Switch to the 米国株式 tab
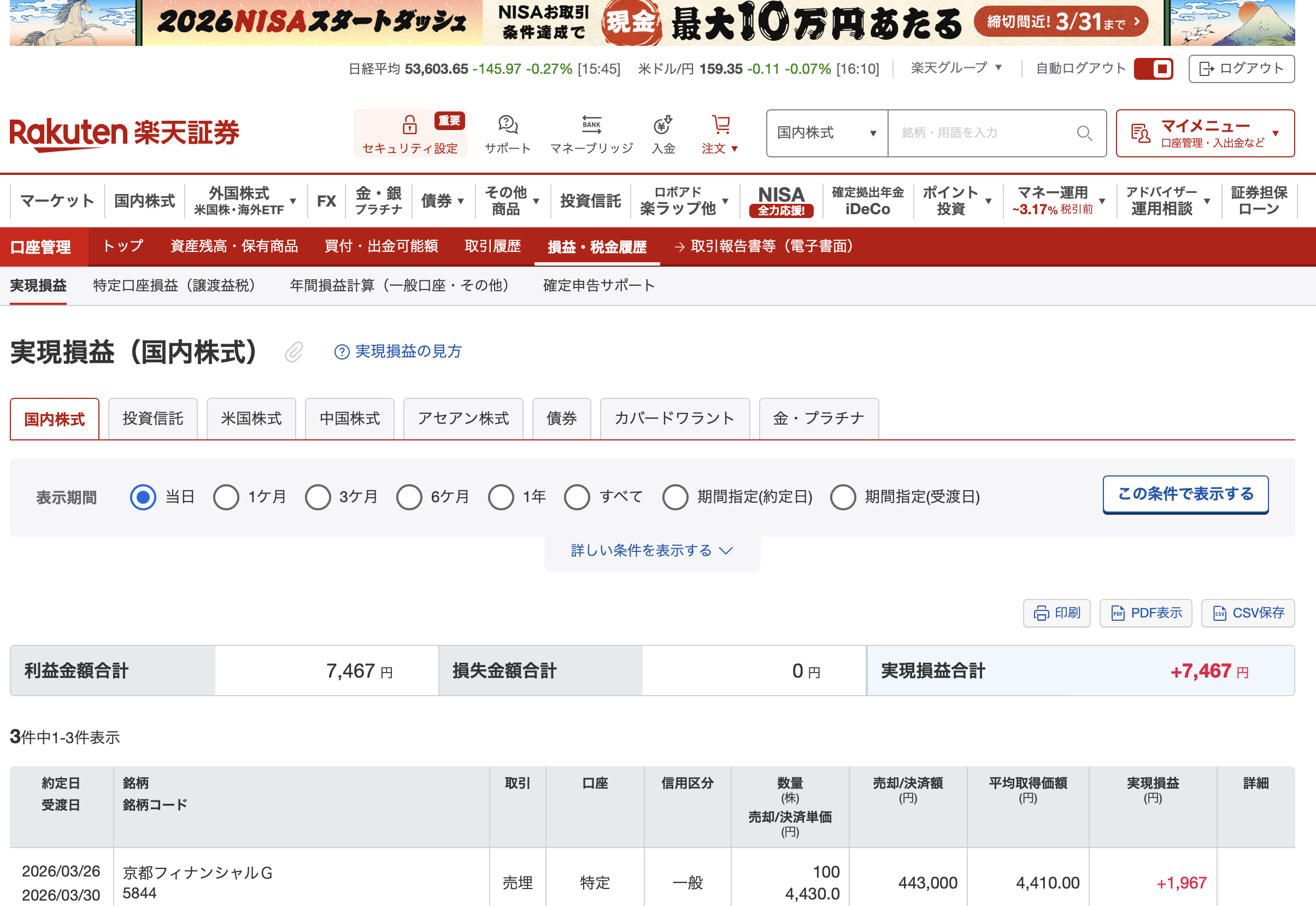Screen dimensions: 1316x906 coord(251,419)
